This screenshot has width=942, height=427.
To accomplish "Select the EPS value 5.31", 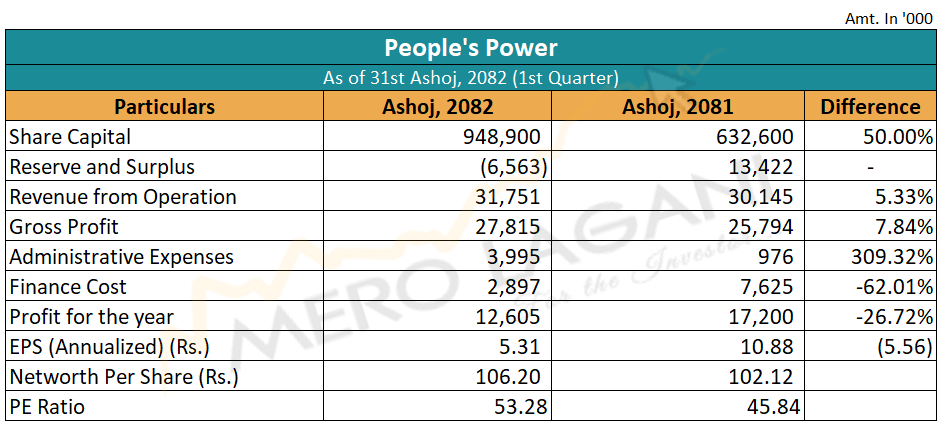I will 525,347.
